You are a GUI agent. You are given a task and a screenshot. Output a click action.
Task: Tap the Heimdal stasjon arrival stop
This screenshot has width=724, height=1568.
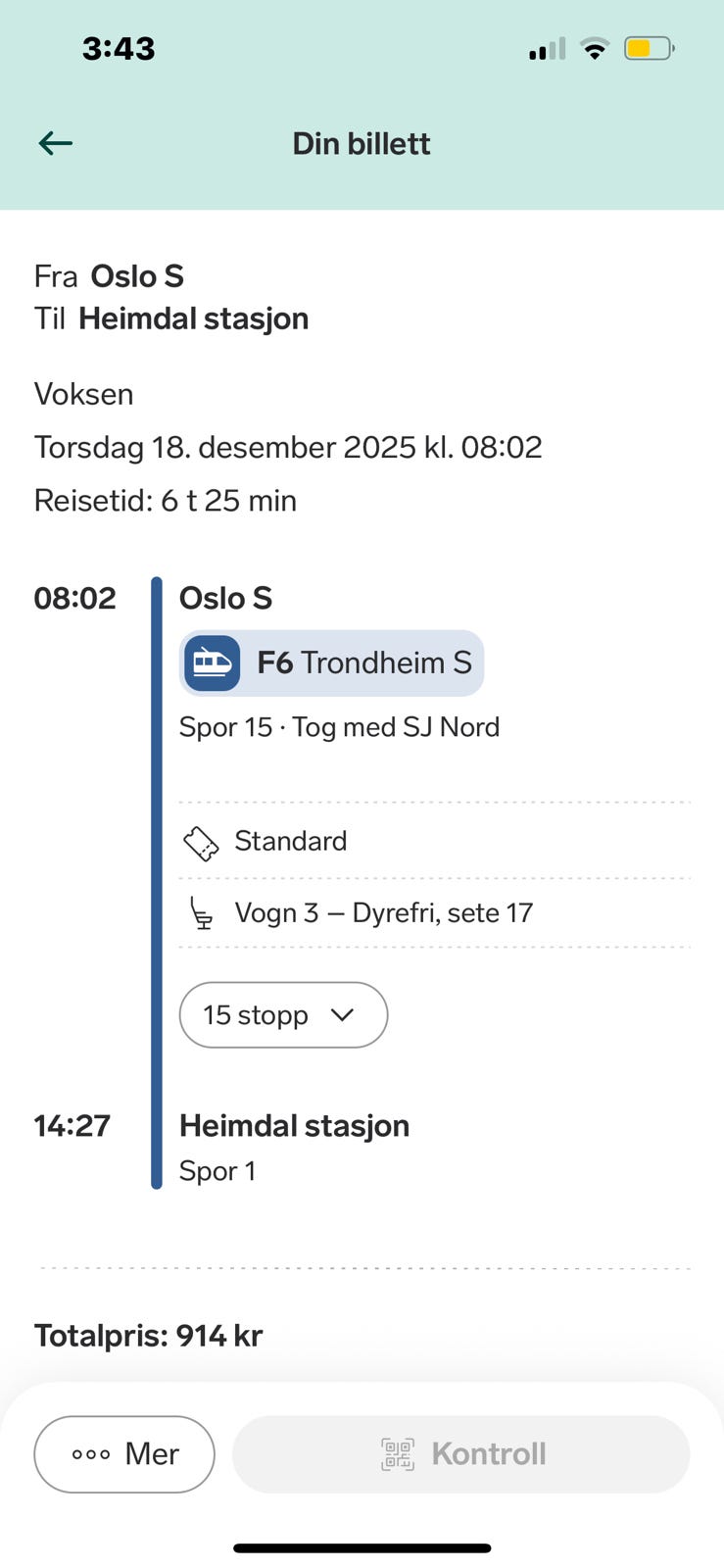[x=294, y=1126]
